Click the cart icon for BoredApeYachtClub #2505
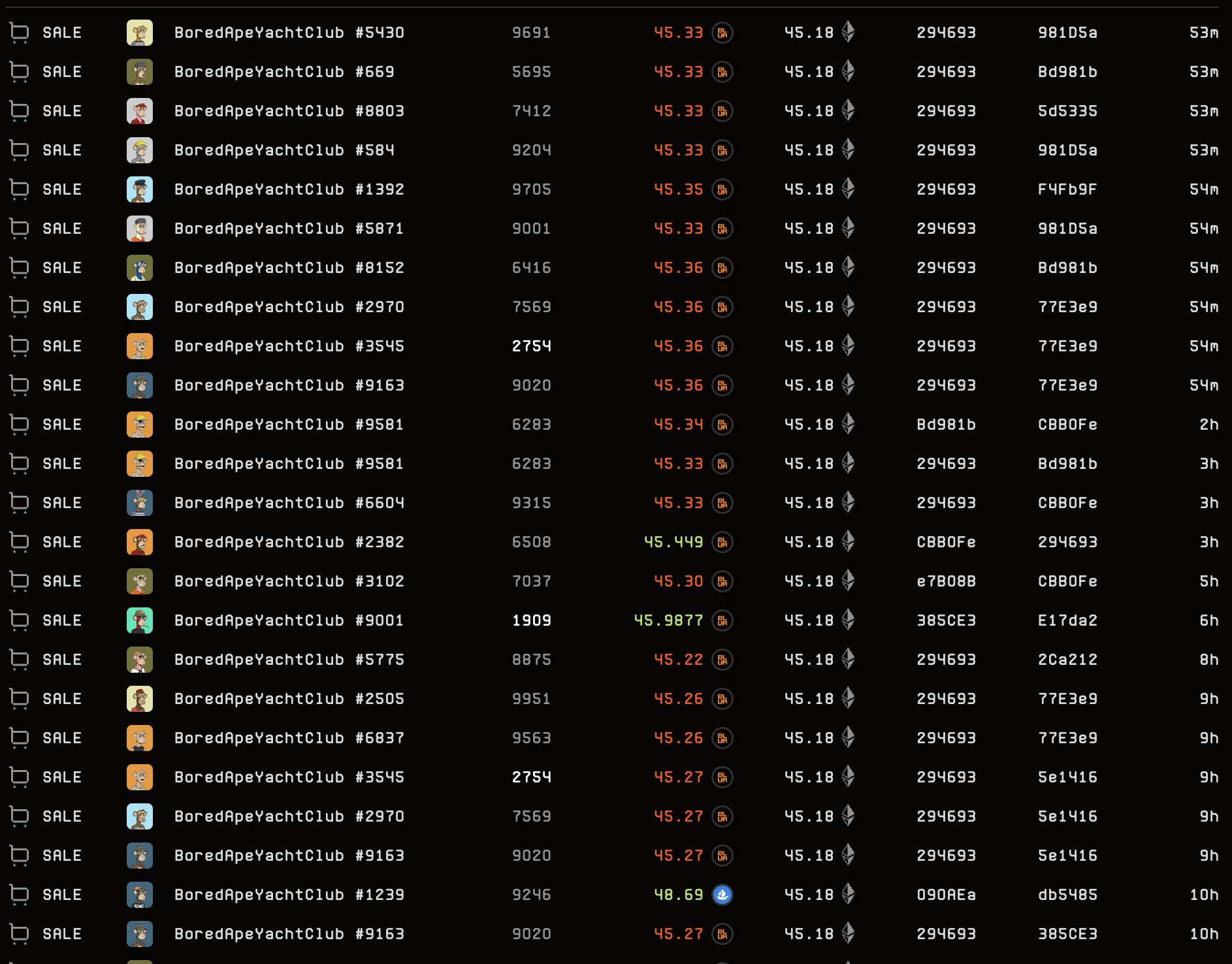 point(20,699)
